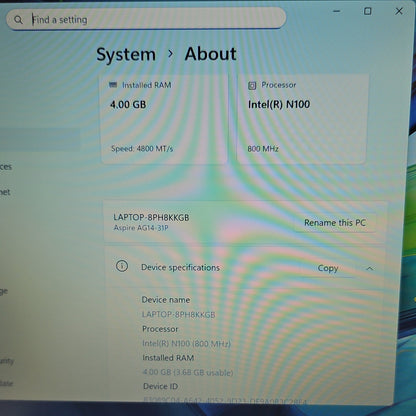Open sidebar item ending in "net"
This screenshot has width=416, height=416.
coord(5,192)
